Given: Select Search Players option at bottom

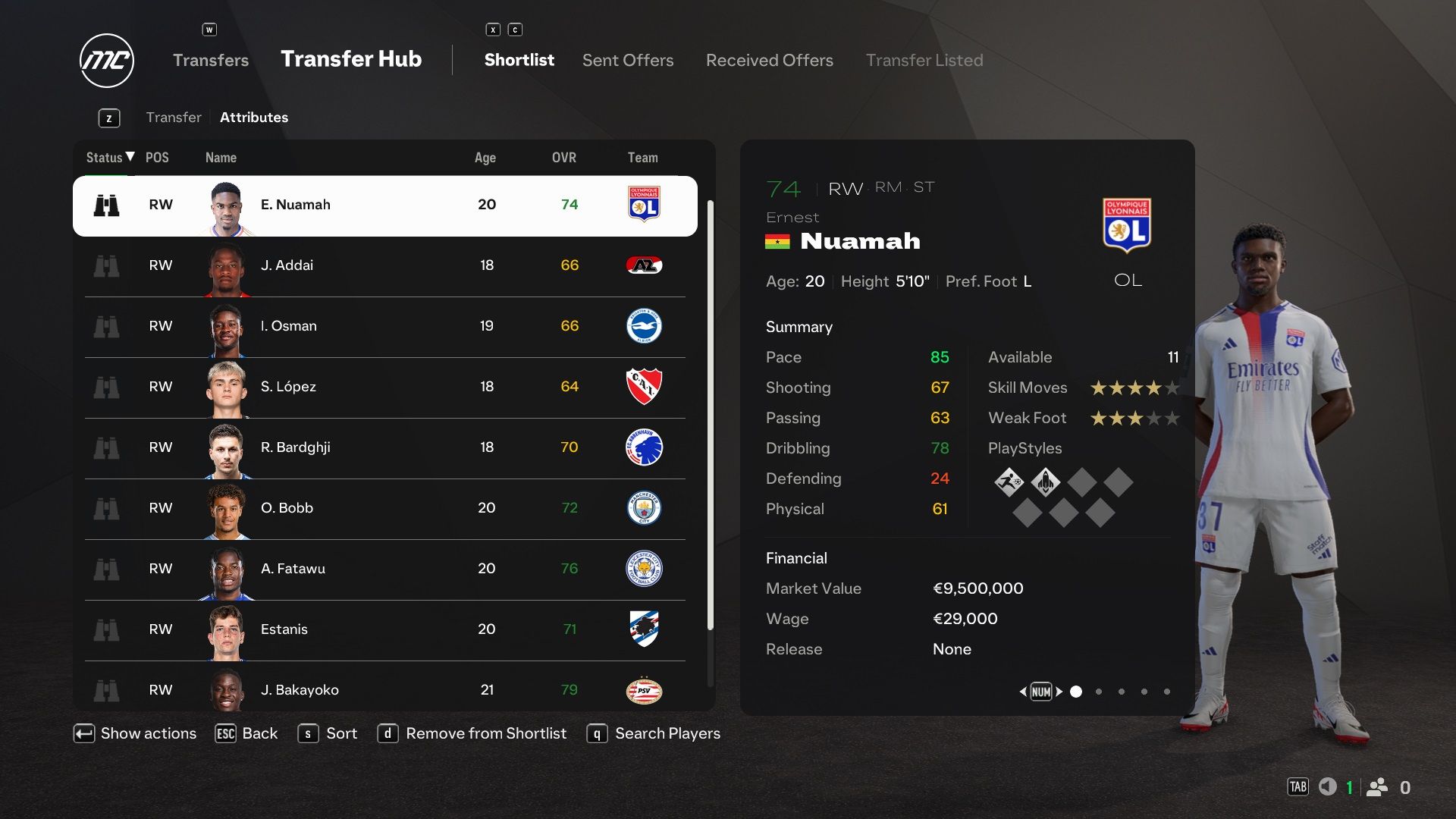Looking at the screenshot, I should click(667, 733).
